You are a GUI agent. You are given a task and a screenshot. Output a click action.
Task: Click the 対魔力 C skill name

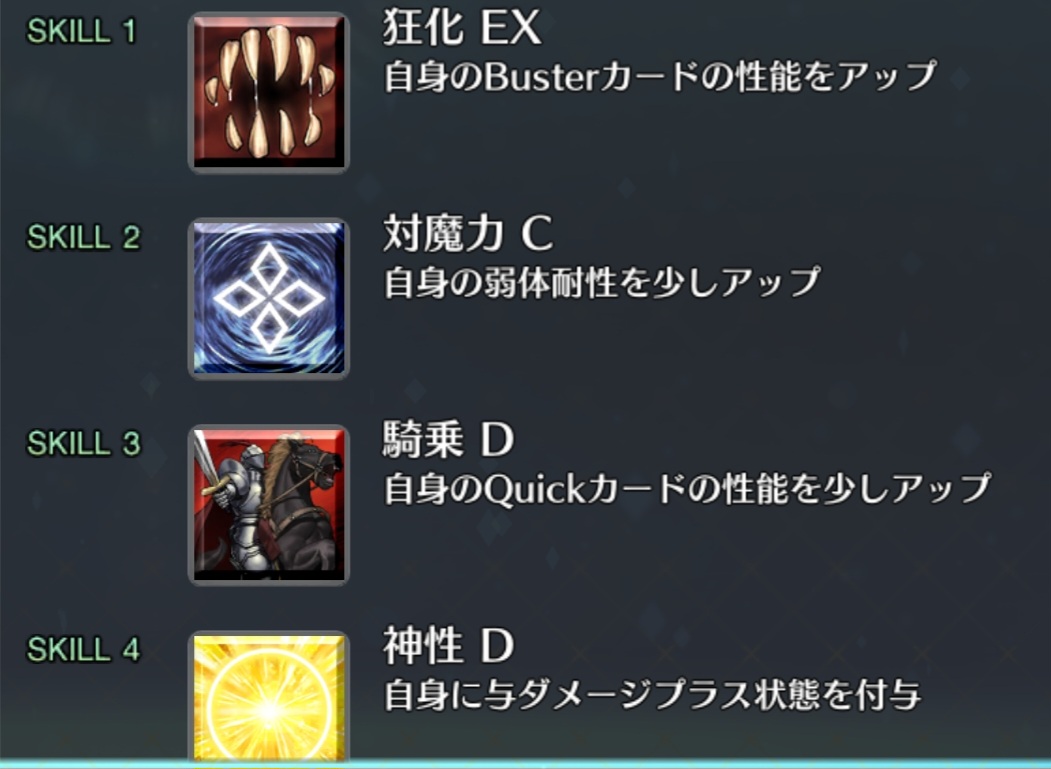[468, 233]
